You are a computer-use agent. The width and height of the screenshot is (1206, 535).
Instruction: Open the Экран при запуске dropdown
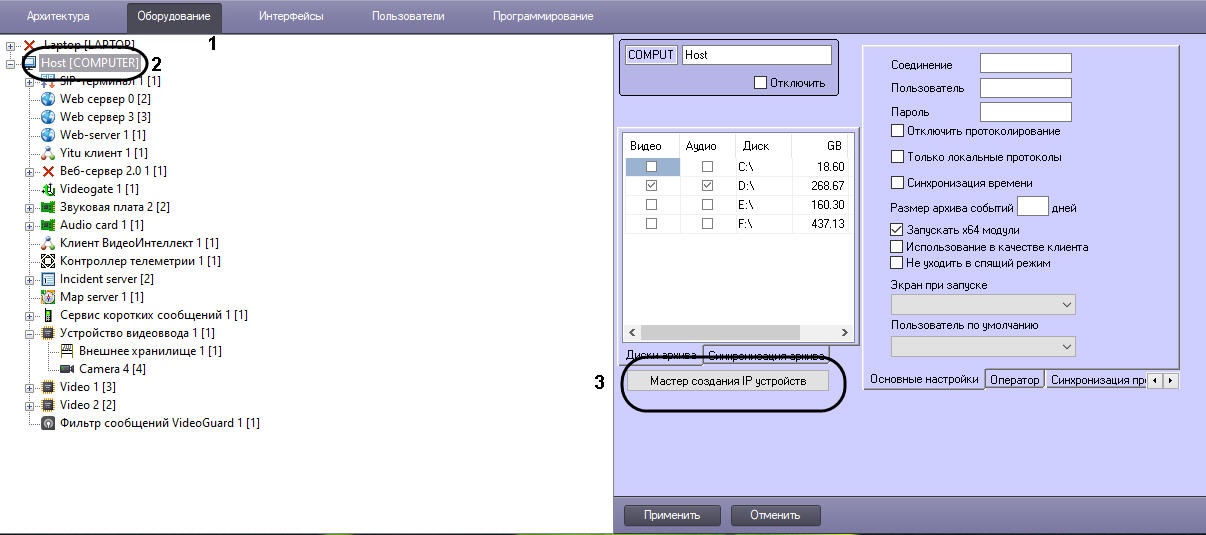coord(982,304)
